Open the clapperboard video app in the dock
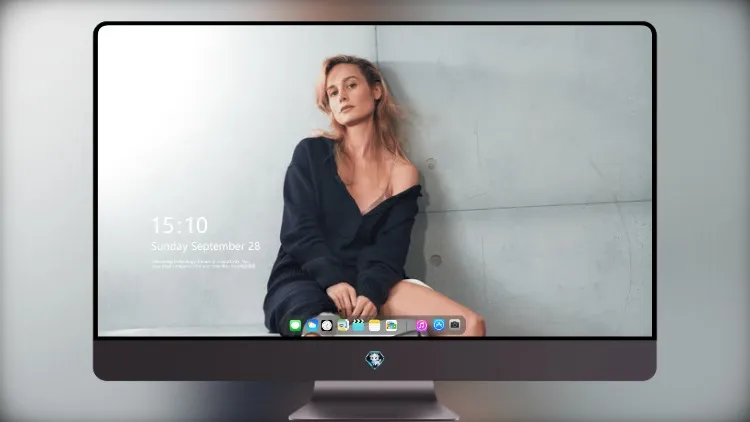The height and width of the screenshot is (422, 750). click(x=358, y=326)
